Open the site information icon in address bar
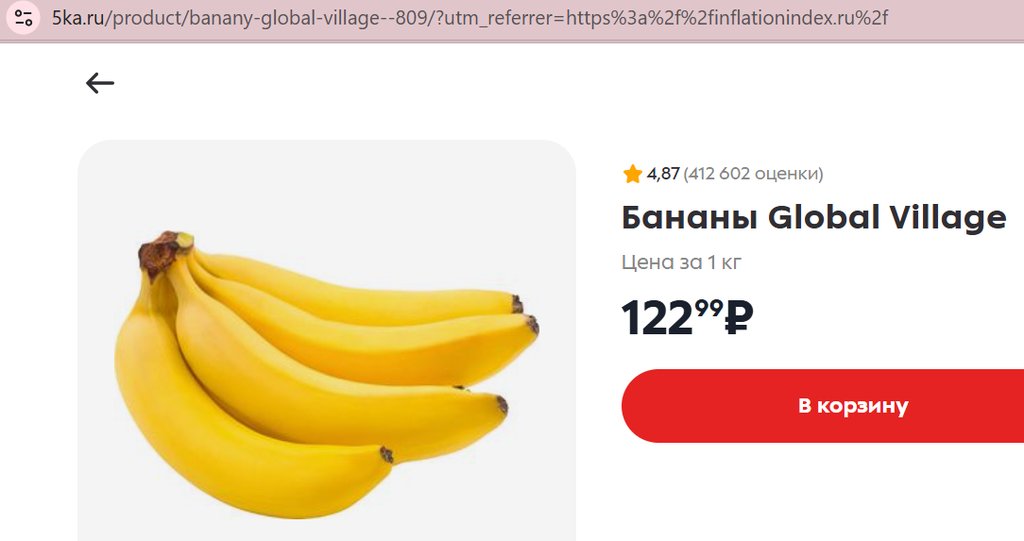The image size is (1024, 541). 24,18
